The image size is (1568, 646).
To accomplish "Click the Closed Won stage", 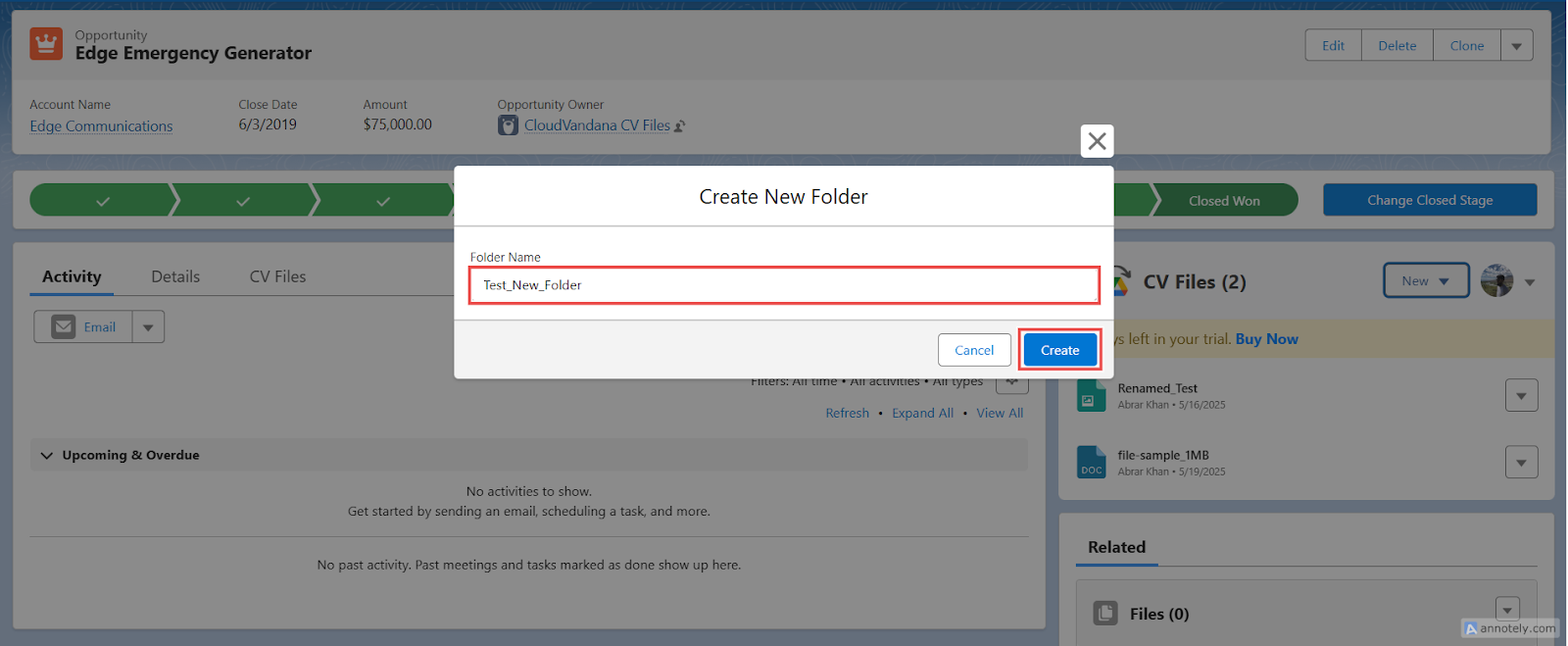I will 1224,201.
